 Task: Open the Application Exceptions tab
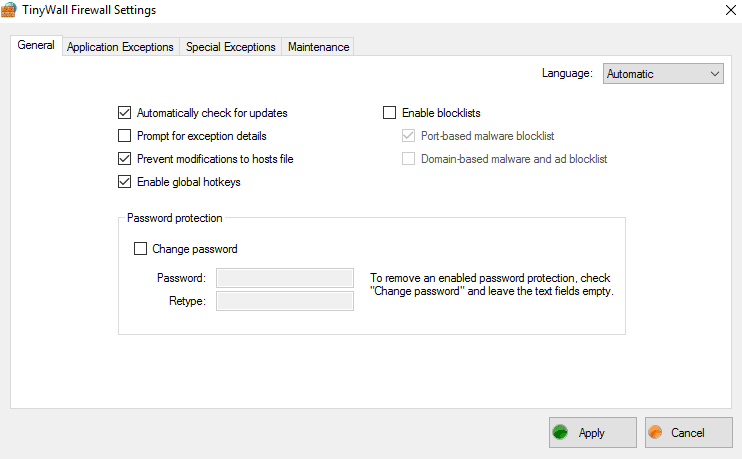120,47
